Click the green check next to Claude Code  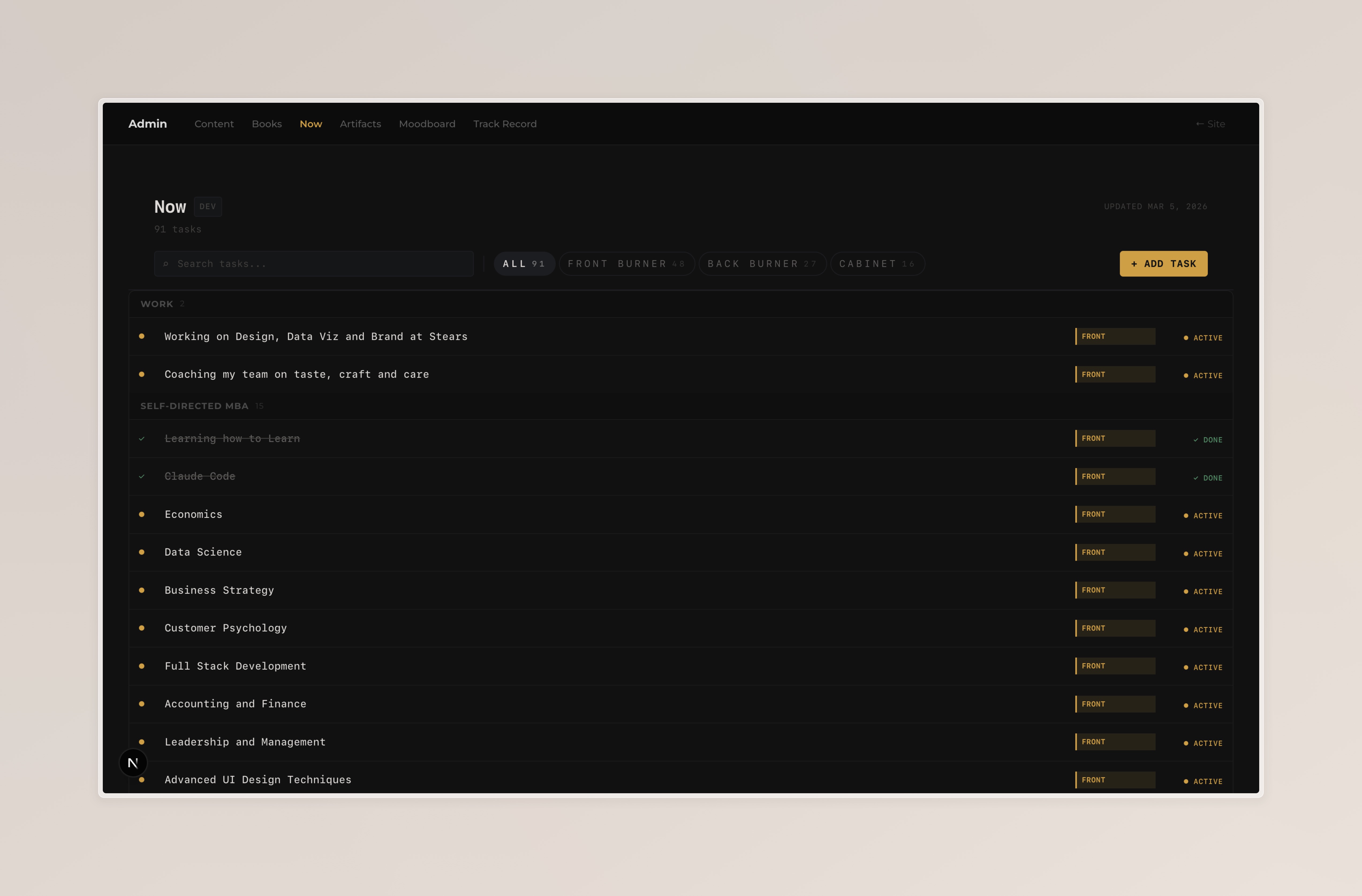(x=141, y=477)
